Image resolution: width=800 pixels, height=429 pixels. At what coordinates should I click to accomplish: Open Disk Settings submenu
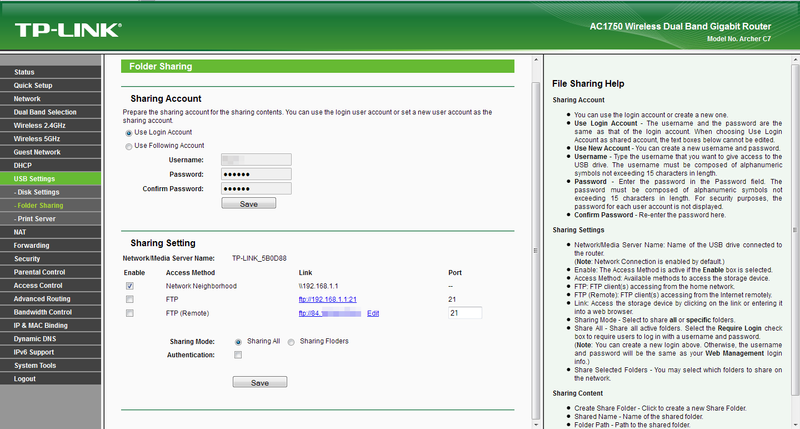[51, 192]
